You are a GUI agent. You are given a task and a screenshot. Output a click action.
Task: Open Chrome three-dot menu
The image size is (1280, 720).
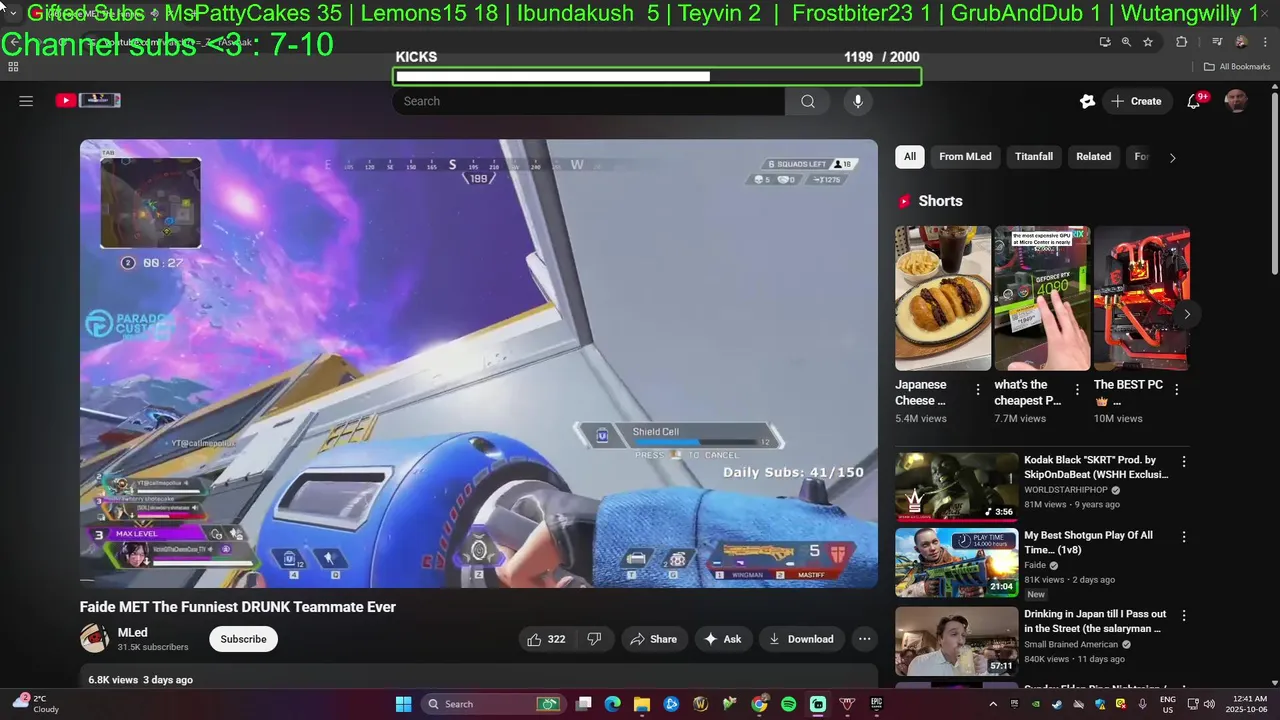pyautogui.click(x=1263, y=42)
